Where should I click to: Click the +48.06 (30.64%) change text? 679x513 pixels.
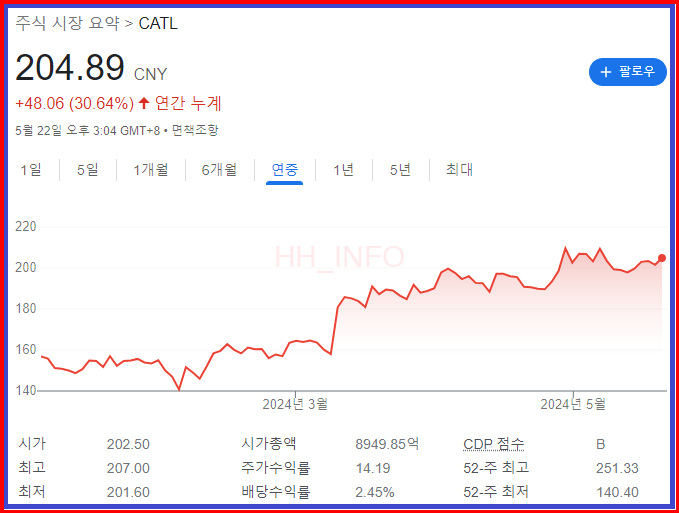click(x=74, y=103)
